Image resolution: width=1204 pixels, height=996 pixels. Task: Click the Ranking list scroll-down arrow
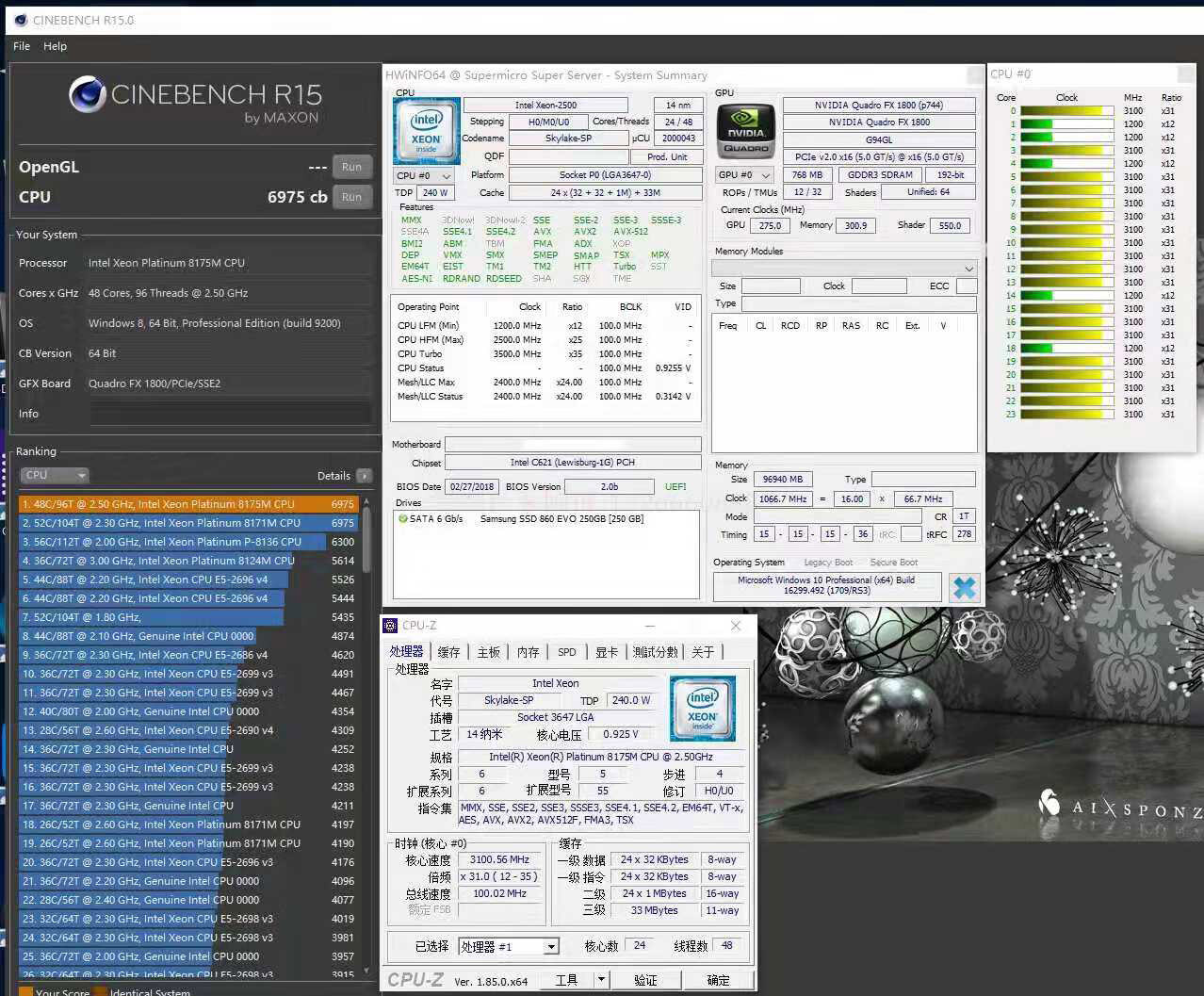[x=366, y=972]
